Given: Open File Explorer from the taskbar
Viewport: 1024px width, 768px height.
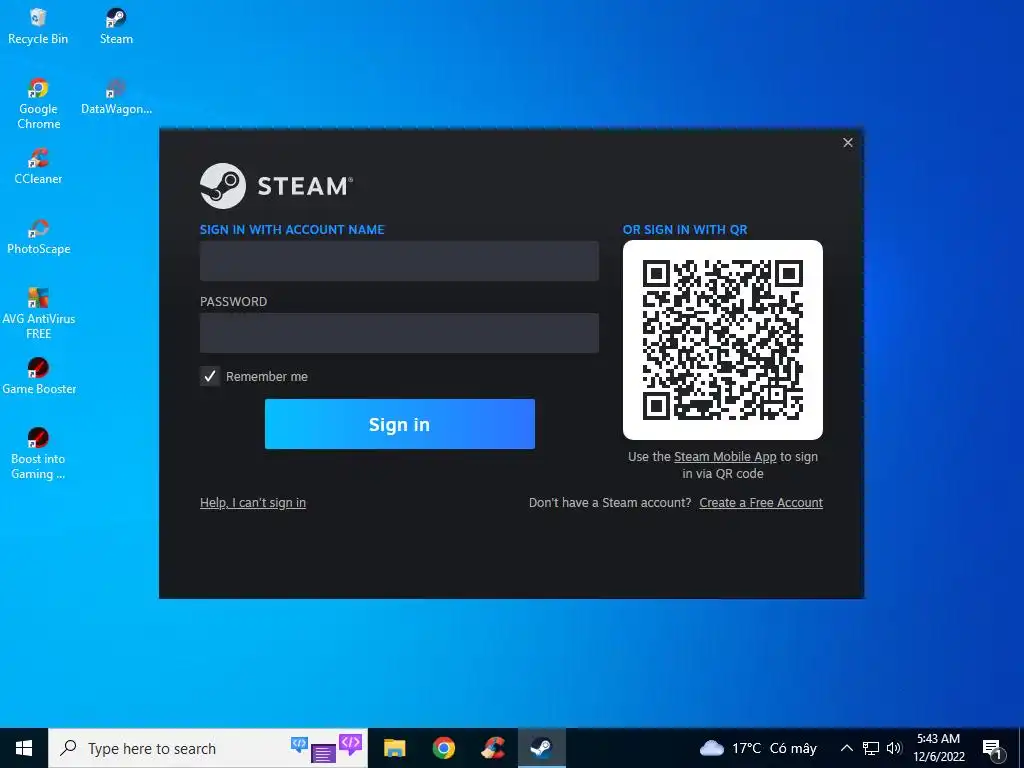Looking at the screenshot, I should click(394, 748).
